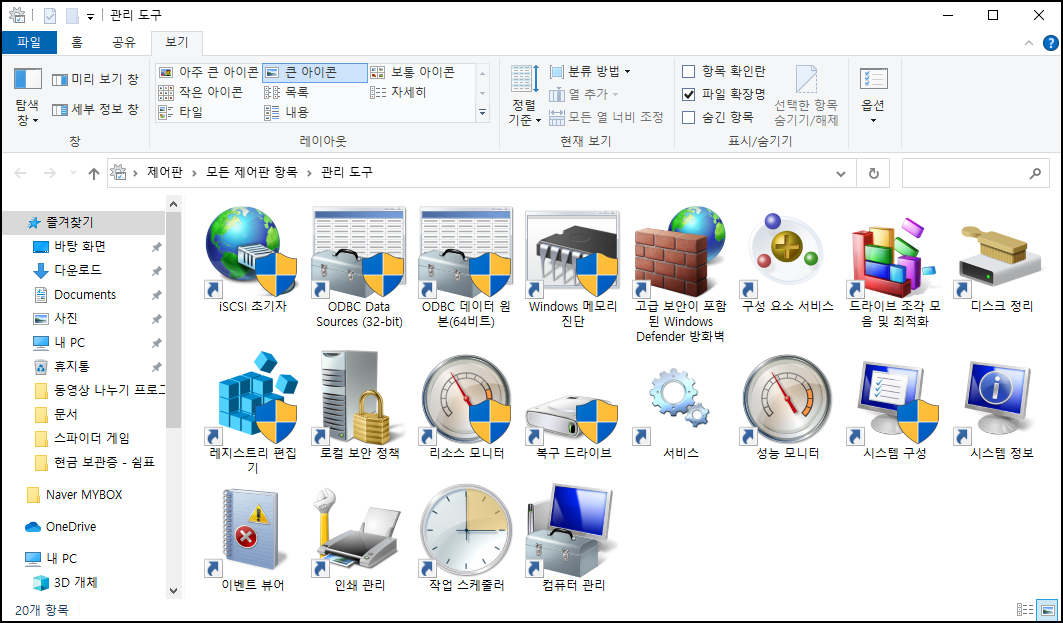Open address bar history dropdown
This screenshot has width=1063, height=623.
[841, 174]
